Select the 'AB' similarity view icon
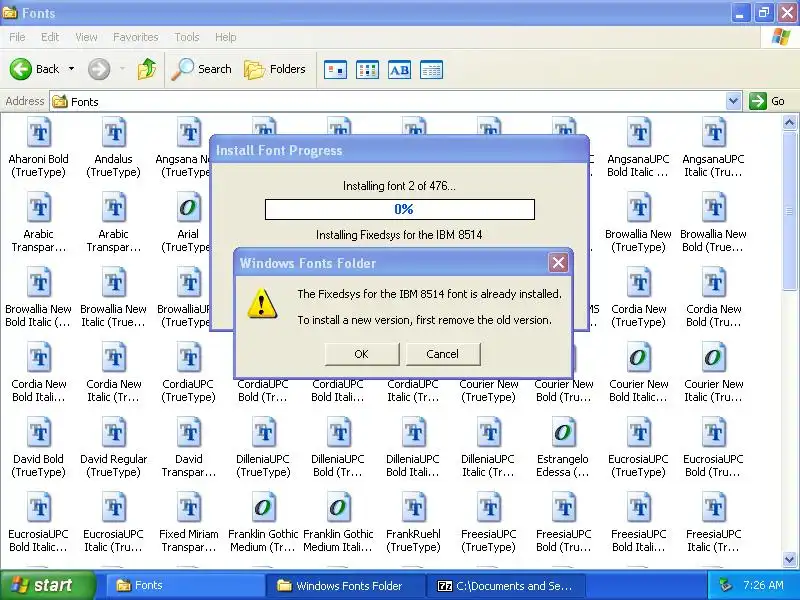This screenshot has height=600, width=800. [399, 70]
